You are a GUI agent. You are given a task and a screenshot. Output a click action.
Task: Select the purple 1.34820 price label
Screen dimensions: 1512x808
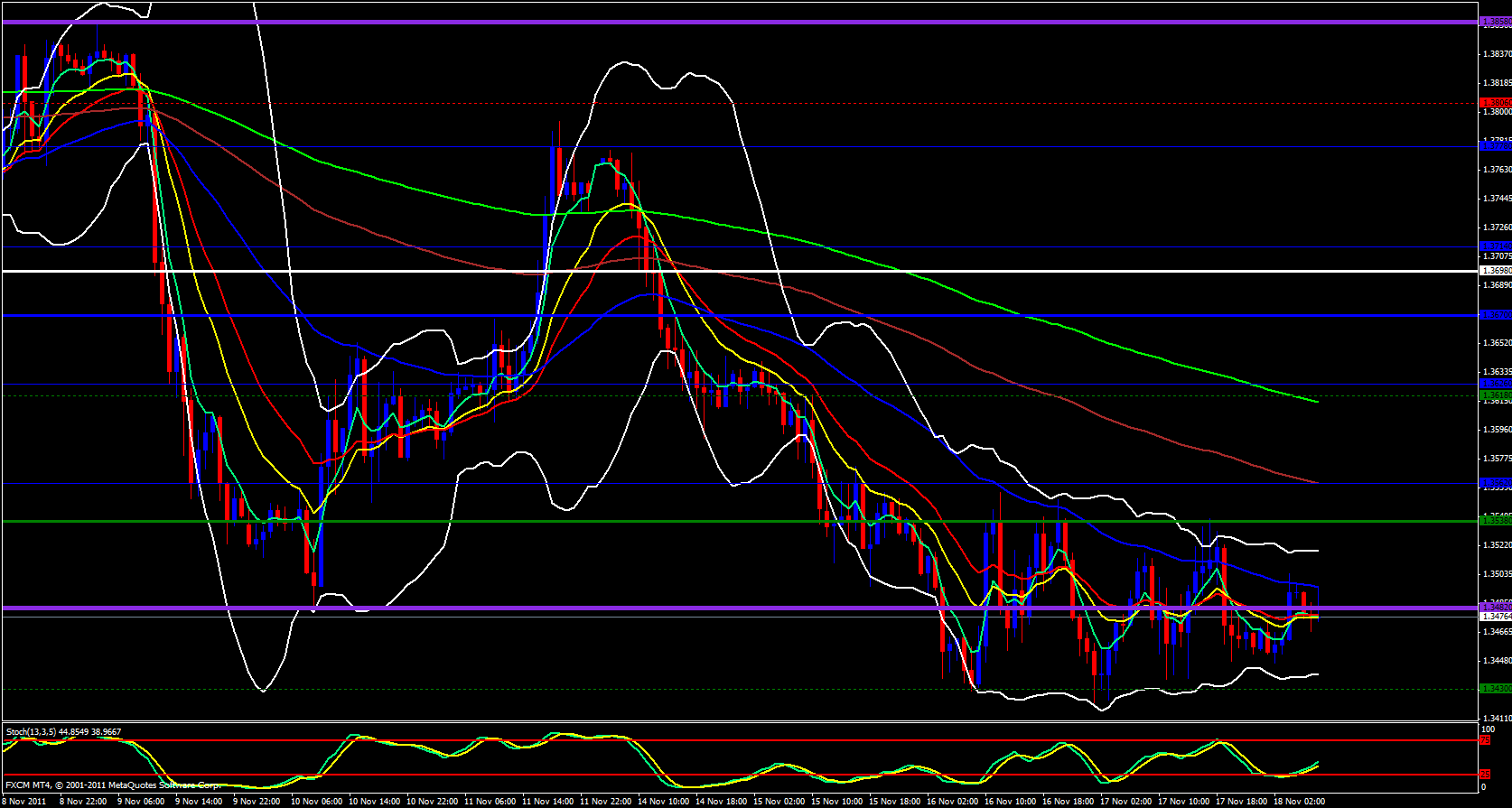(1495, 607)
